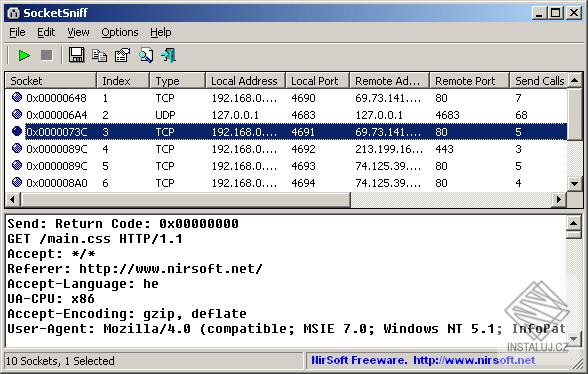Click the gray stop capture icon
The height and width of the screenshot is (374, 588).
click(x=46, y=56)
